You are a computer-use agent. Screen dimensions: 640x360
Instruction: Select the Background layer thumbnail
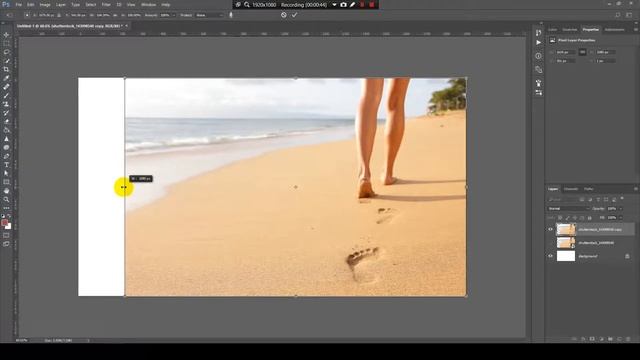coord(566,256)
